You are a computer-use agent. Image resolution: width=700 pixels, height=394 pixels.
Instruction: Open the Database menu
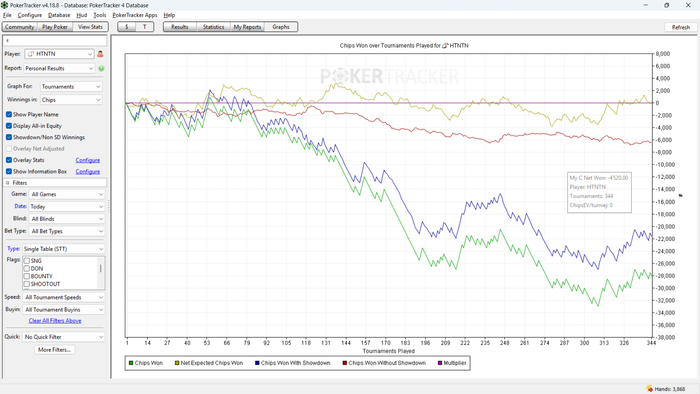59,15
